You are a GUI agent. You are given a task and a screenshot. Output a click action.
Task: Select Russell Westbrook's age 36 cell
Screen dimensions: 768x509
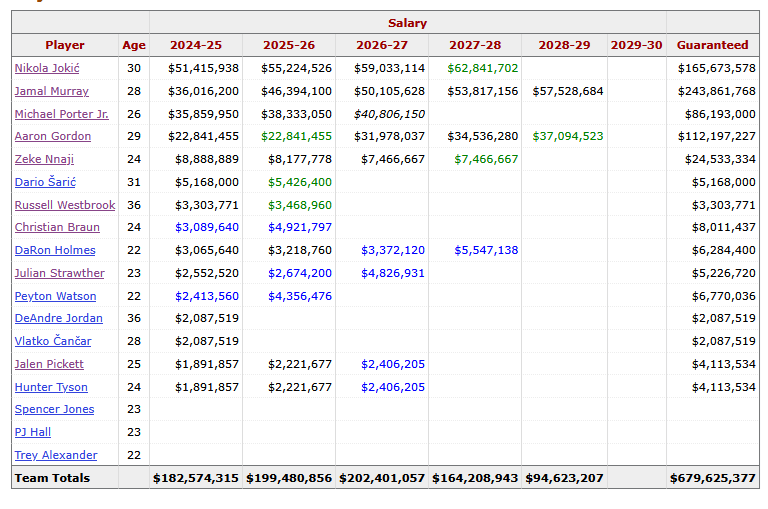tap(134, 205)
